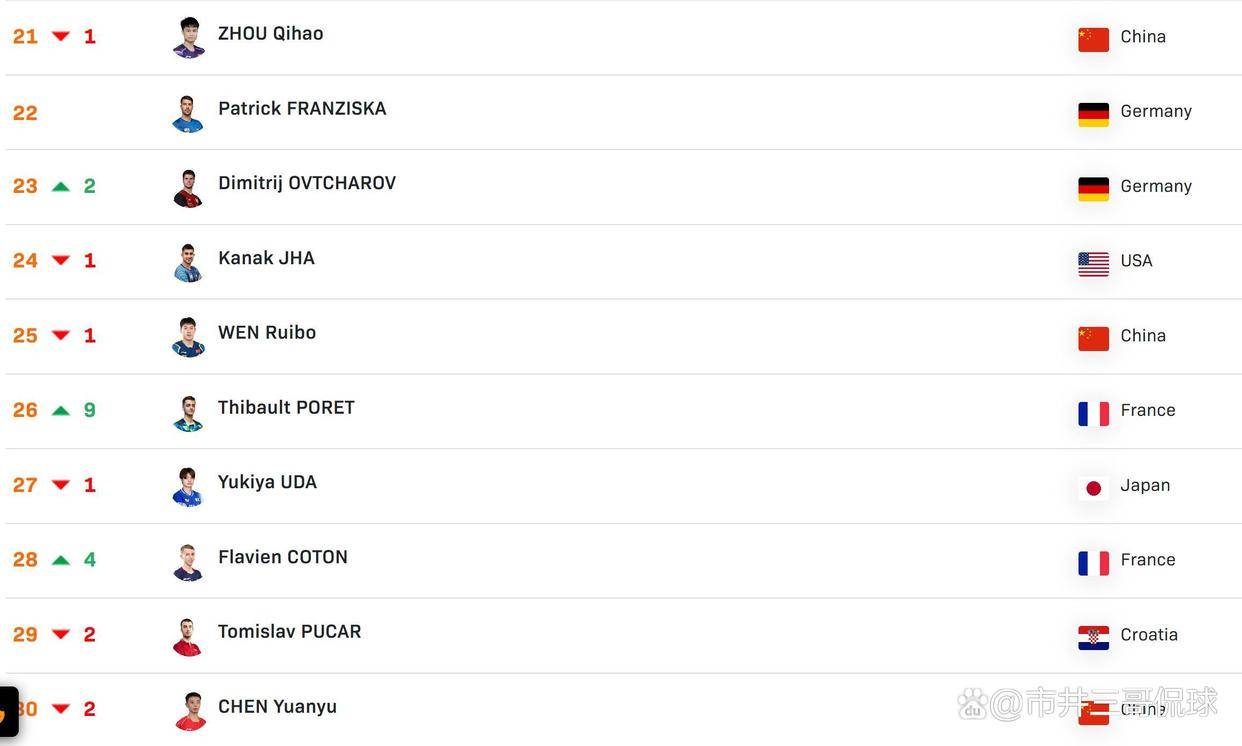Open Kanak JHA's player avatar
This screenshot has width=1242, height=746.
pyautogui.click(x=188, y=262)
